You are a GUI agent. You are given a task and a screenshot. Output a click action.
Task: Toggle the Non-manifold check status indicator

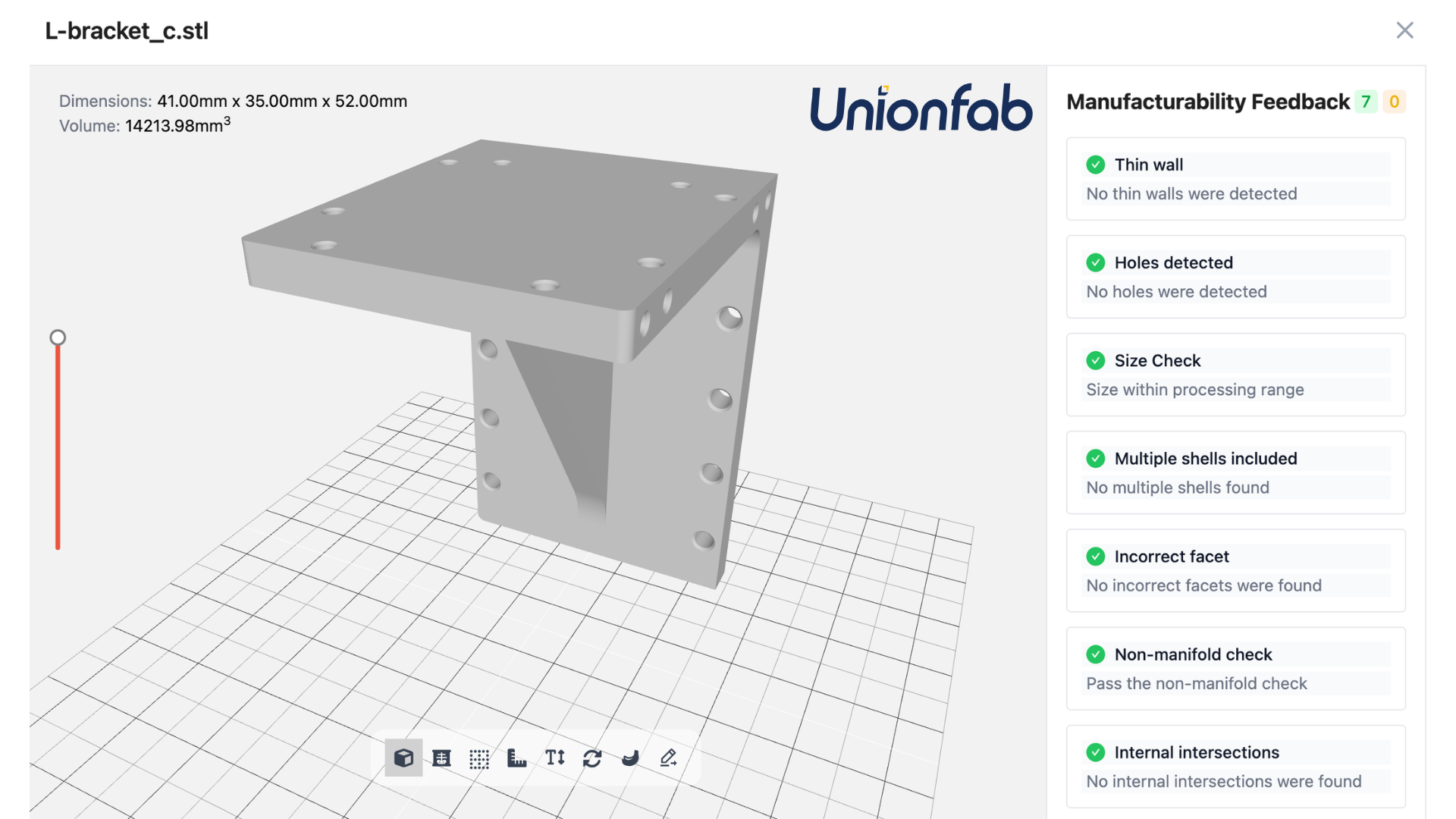(1095, 654)
